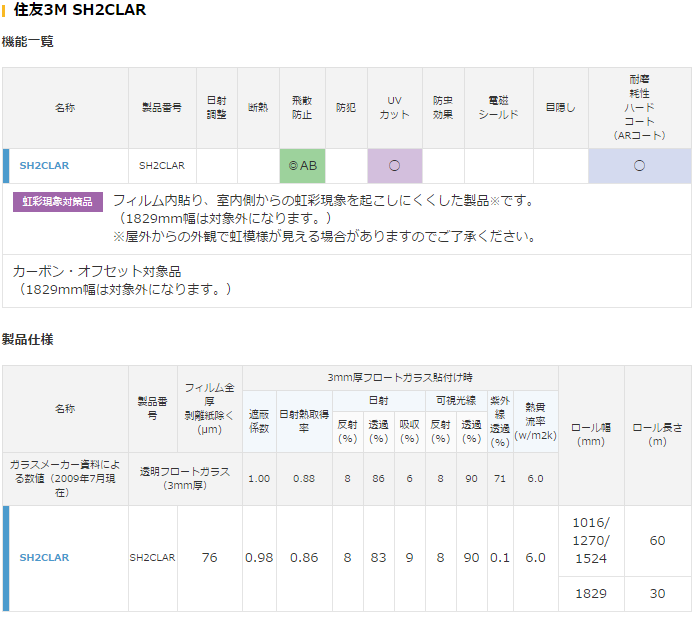Click the 耐摩耗性ハードコート column header
699x617 pixels.
(639, 107)
